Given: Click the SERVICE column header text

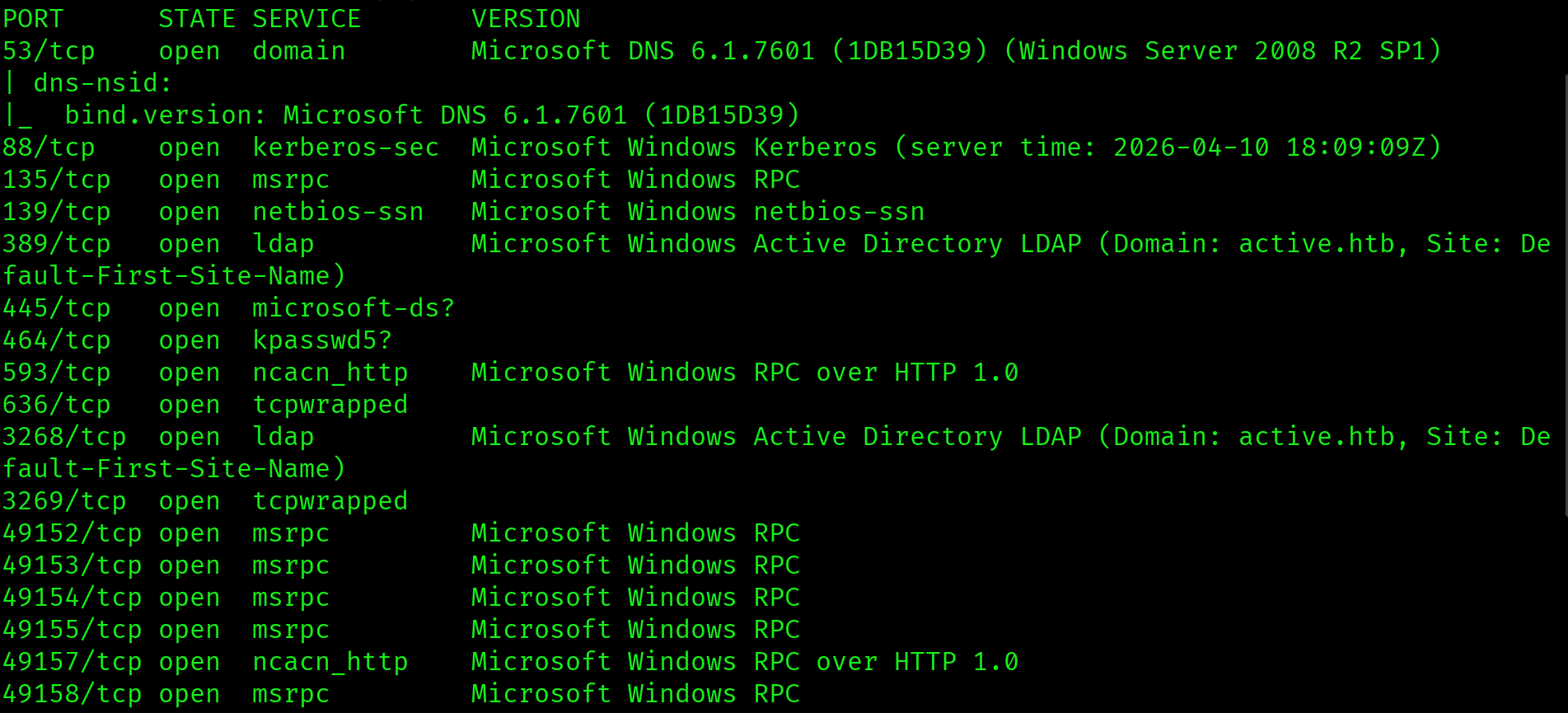Looking at the screenshot, I should coord(307,19).
